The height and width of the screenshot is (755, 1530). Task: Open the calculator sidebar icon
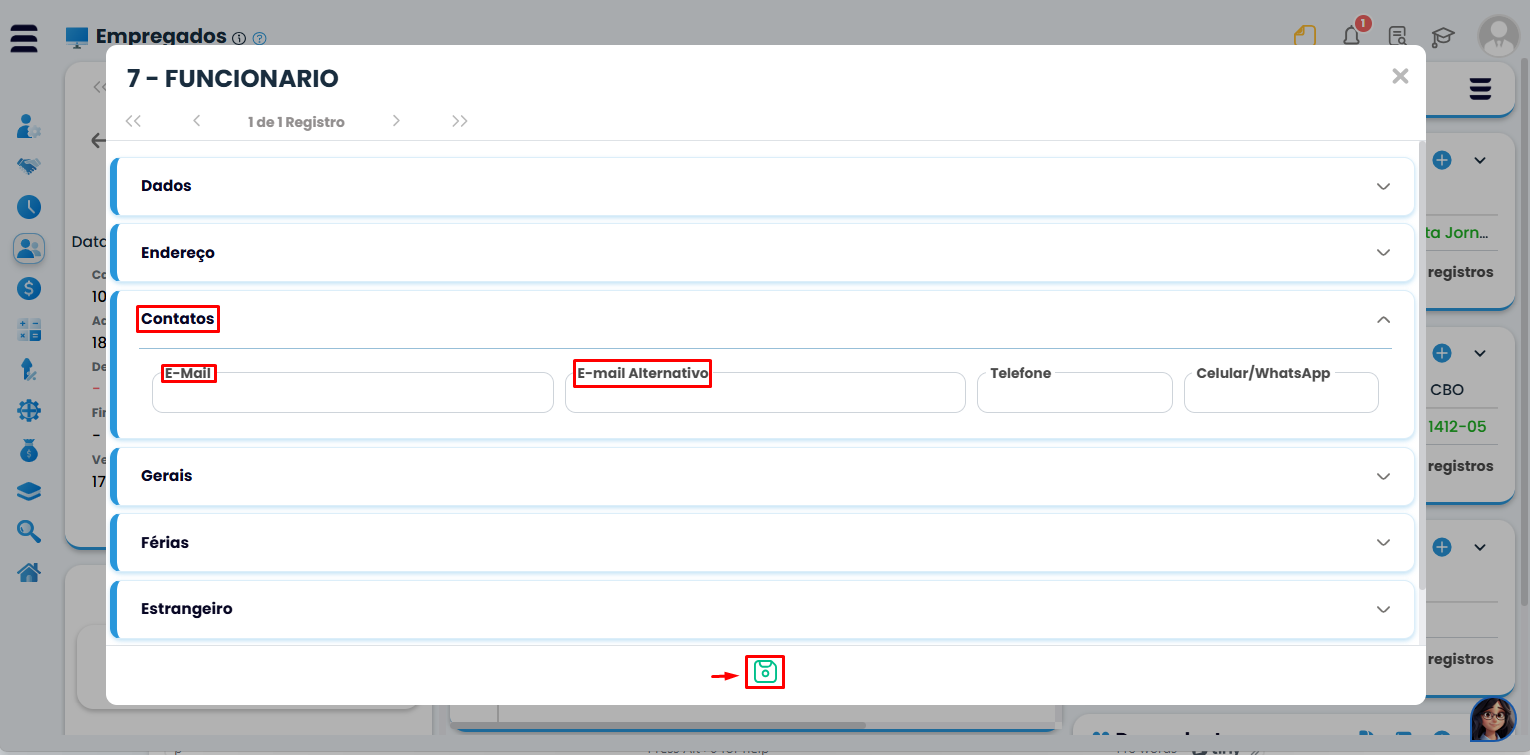(29, 330)
